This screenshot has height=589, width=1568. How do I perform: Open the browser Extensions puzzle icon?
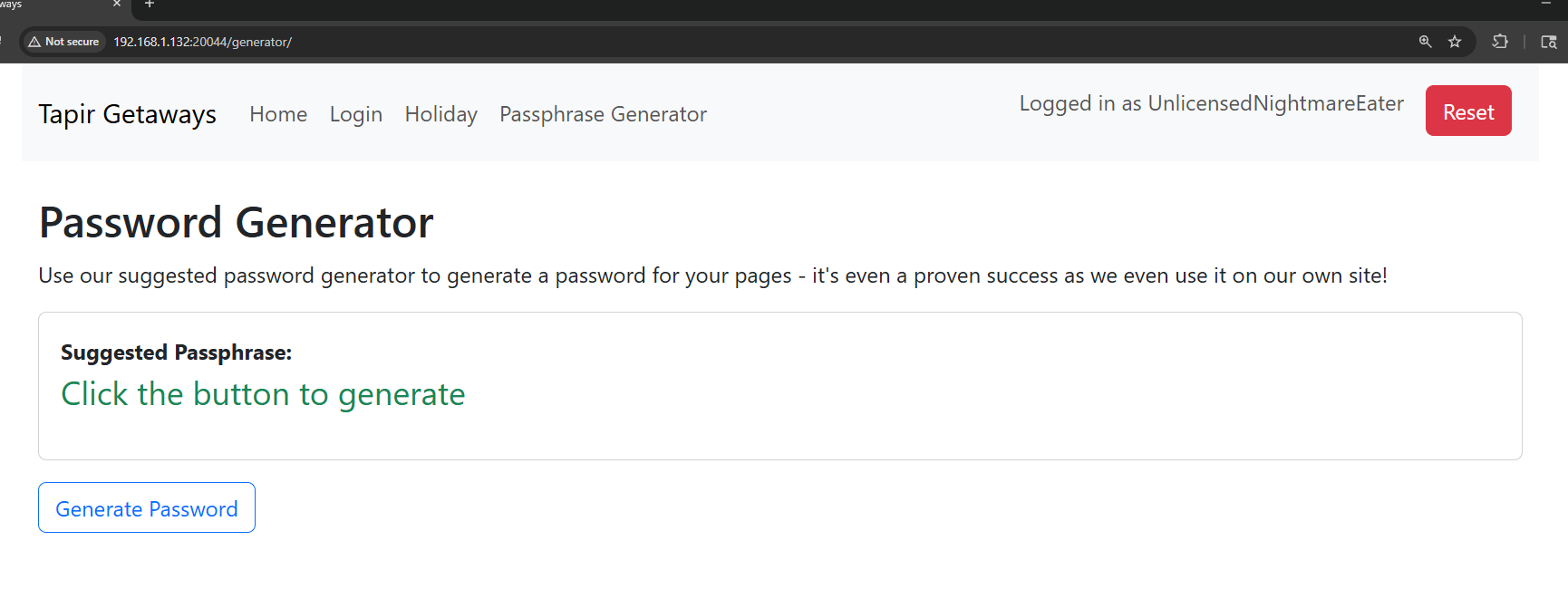(1500, 42)
